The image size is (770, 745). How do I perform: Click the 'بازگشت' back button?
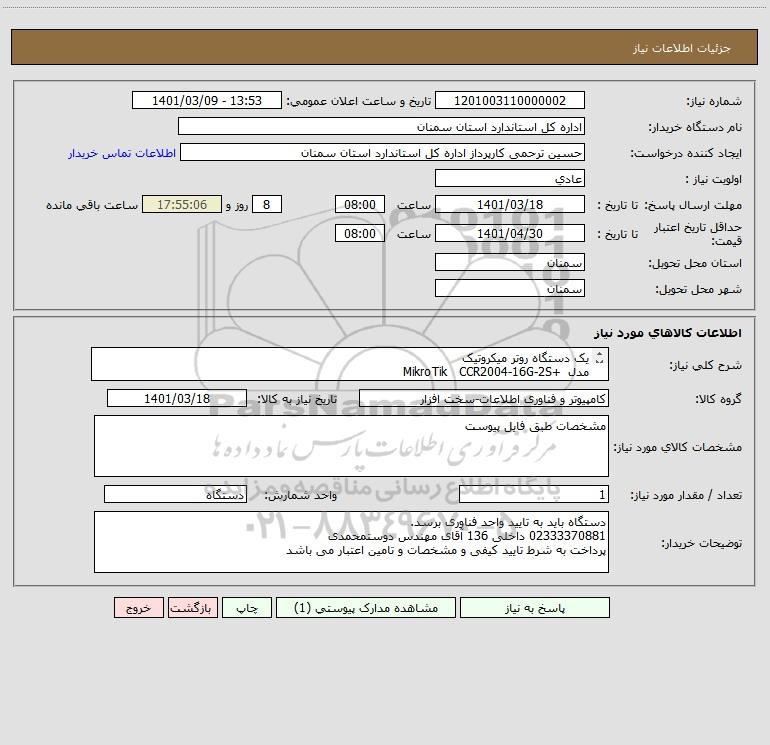click(x=192, y=608)
